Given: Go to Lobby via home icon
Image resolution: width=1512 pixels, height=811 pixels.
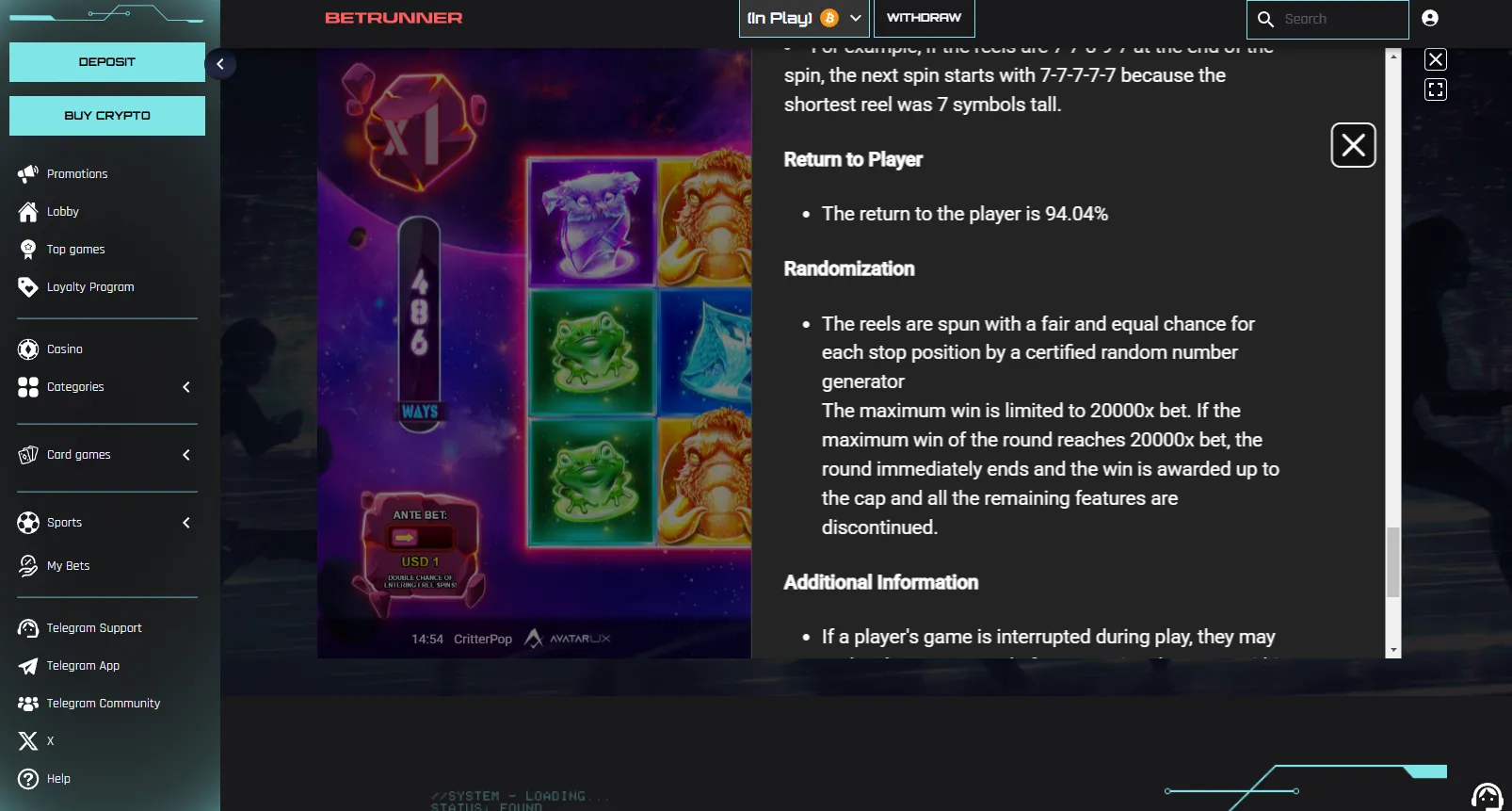Looking at the screenshot, I should click(x=28, y=212).
